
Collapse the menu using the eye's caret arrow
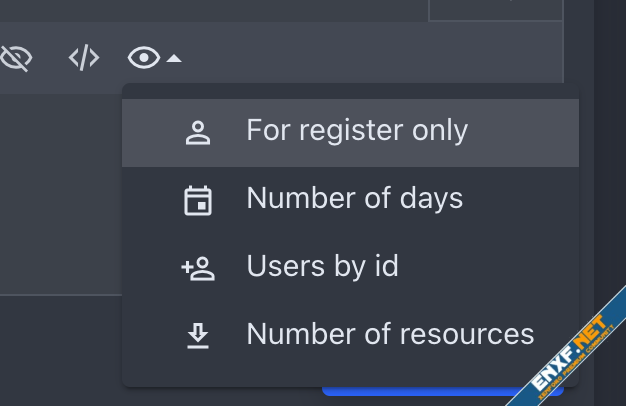174,59
